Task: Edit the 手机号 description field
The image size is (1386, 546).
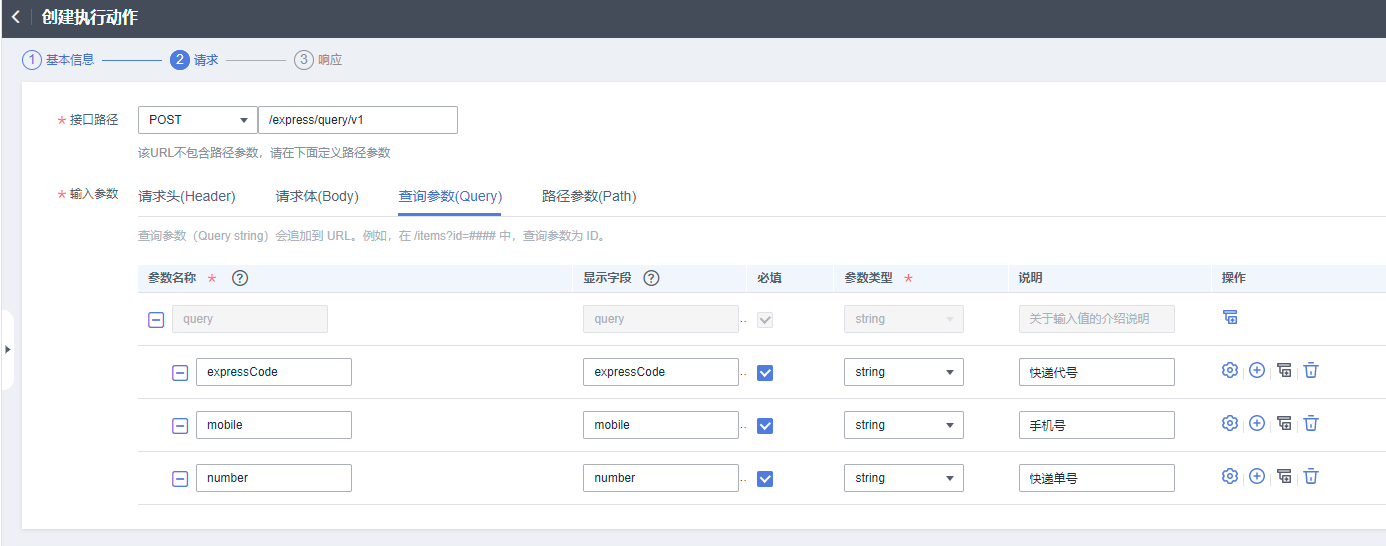Action: (1097, 425)
